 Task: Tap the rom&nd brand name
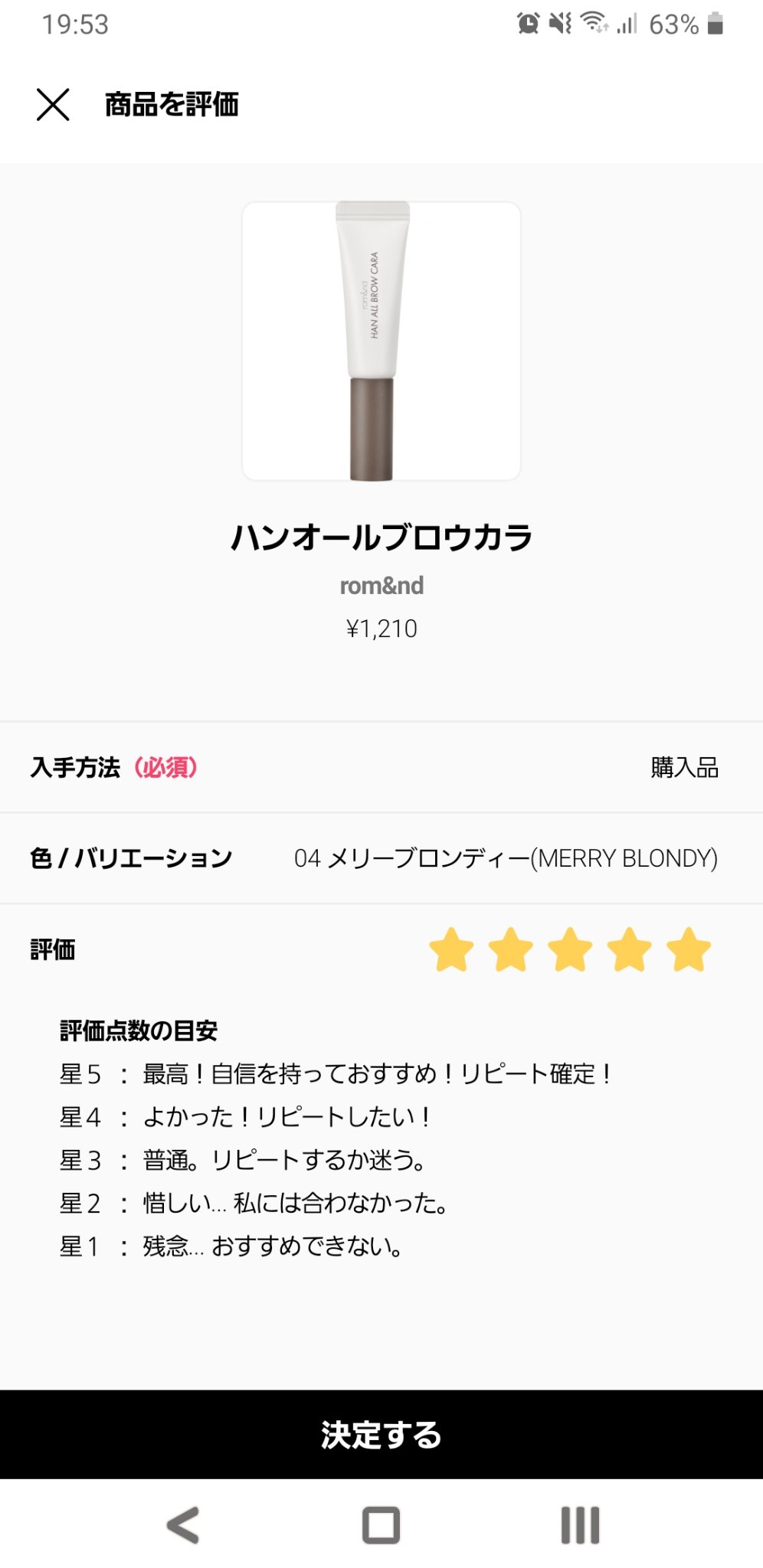pyautogui.click(x=381, y=586)
